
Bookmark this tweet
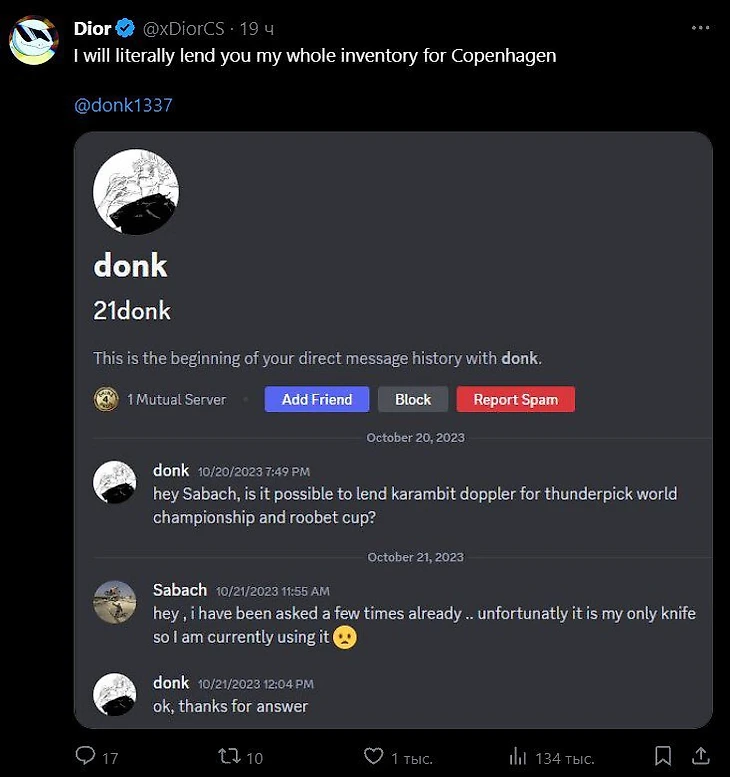662,756
